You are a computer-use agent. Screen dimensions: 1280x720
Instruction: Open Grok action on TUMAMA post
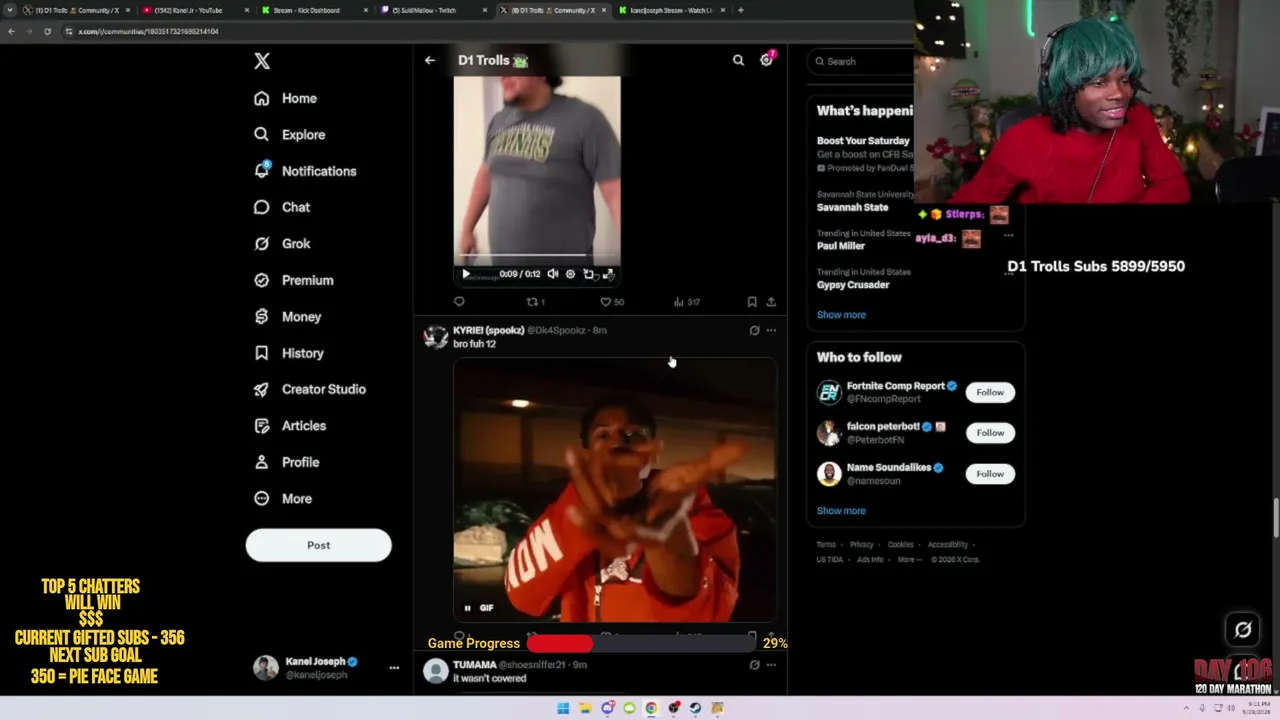pos(754,665)
